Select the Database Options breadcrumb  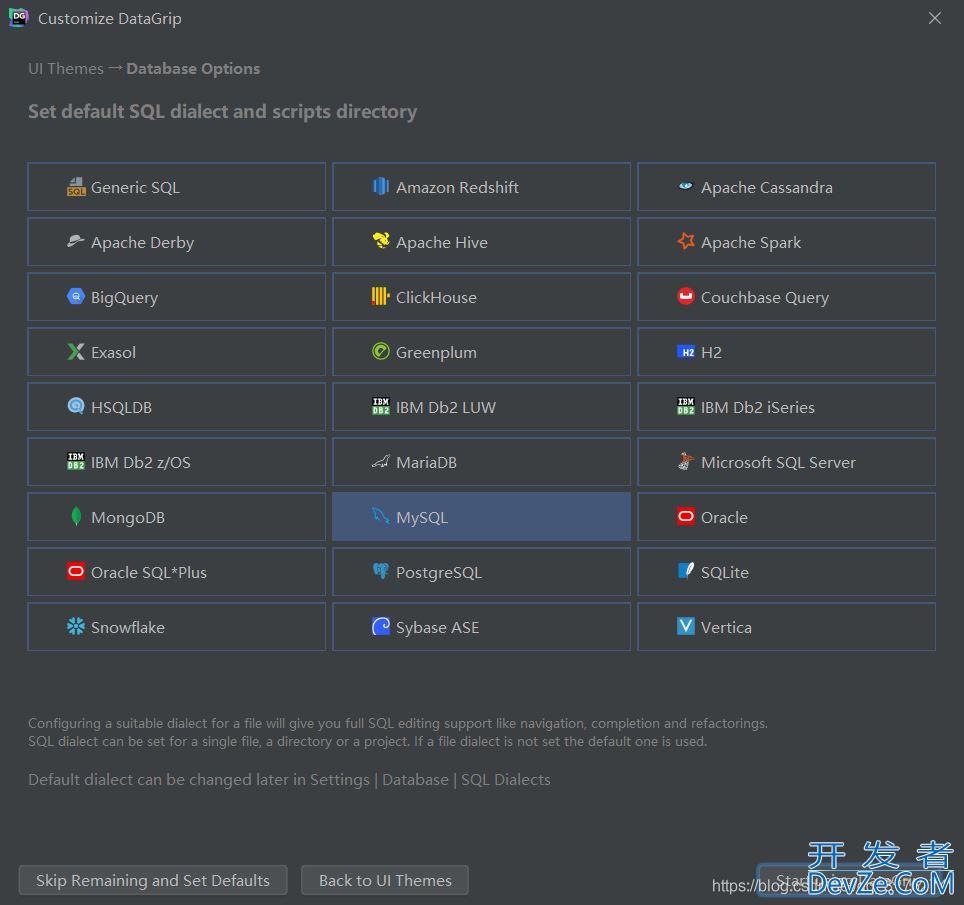click(193, 69)
